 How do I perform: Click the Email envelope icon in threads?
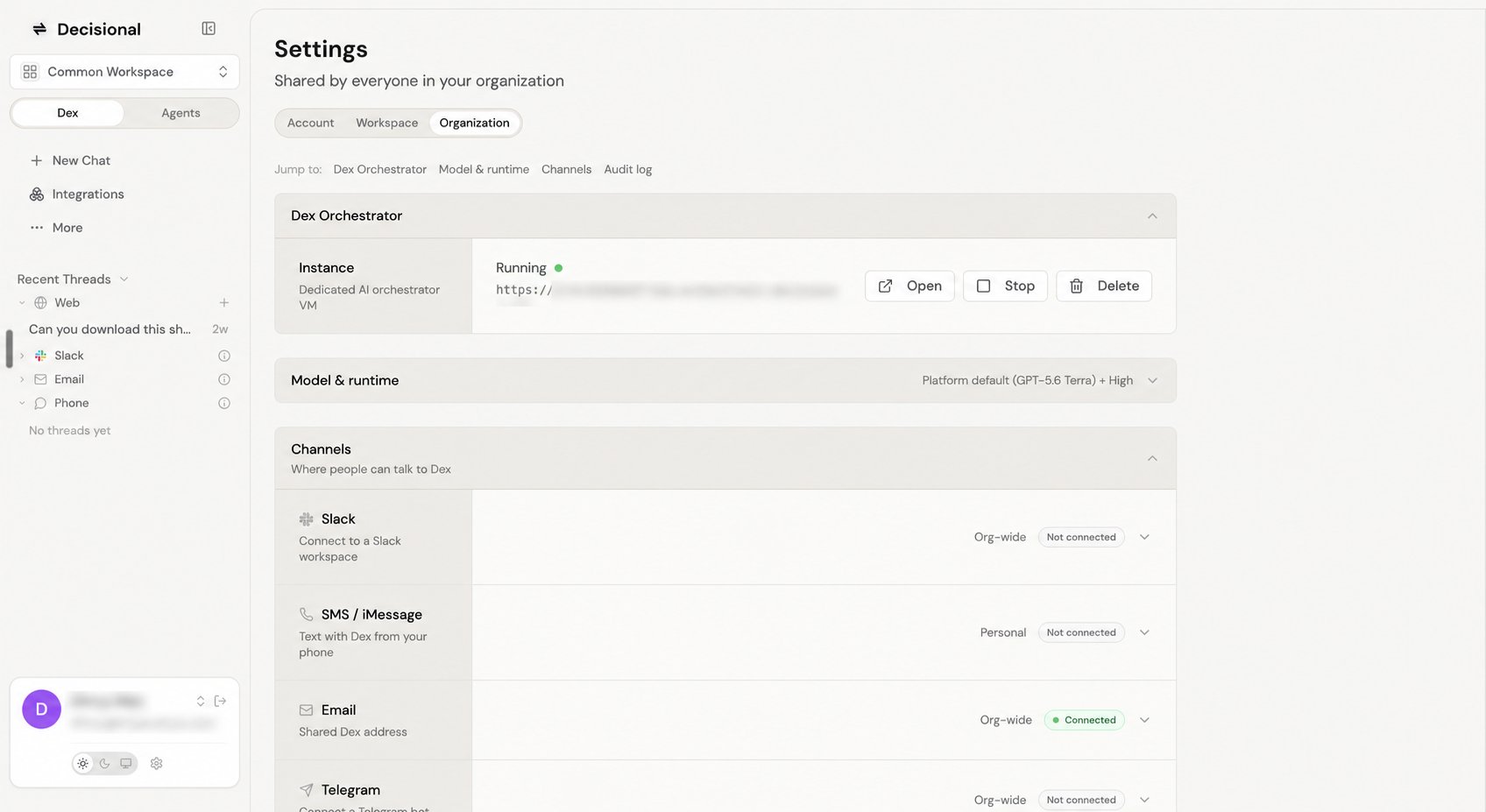tap(40, 379)
